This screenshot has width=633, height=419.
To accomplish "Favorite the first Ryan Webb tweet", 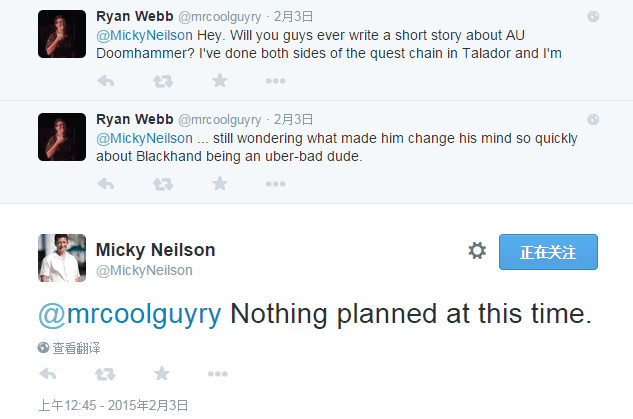I will pos(219,81).
